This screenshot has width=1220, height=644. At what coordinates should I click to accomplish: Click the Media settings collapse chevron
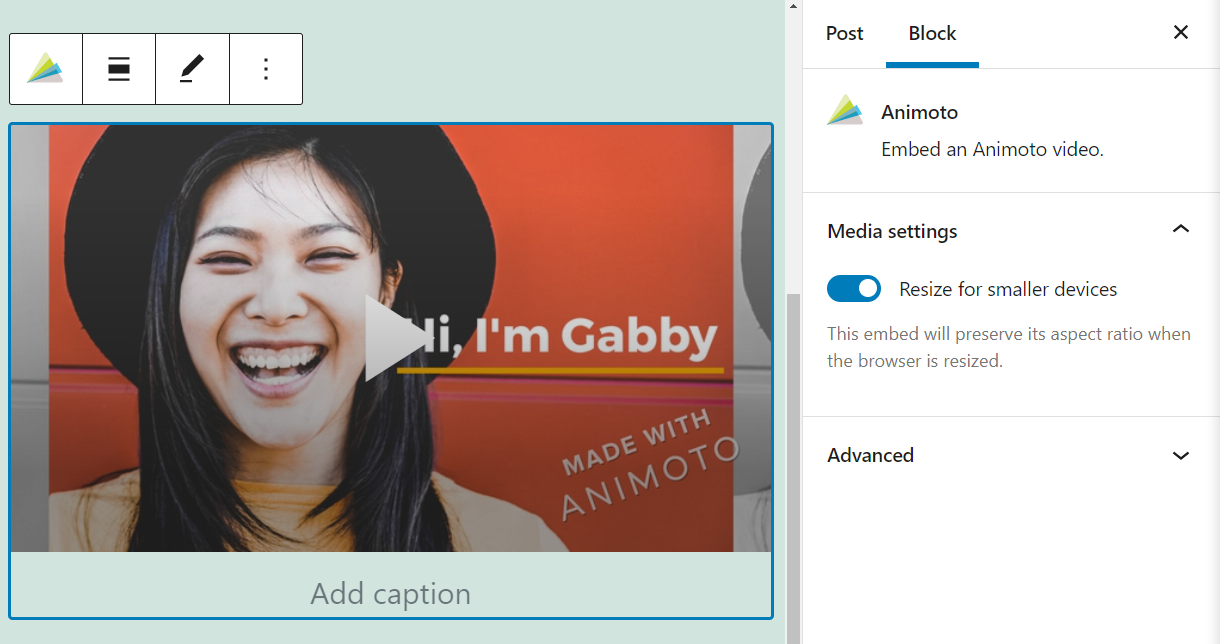pyautogui.click(x=1181, y=229)
